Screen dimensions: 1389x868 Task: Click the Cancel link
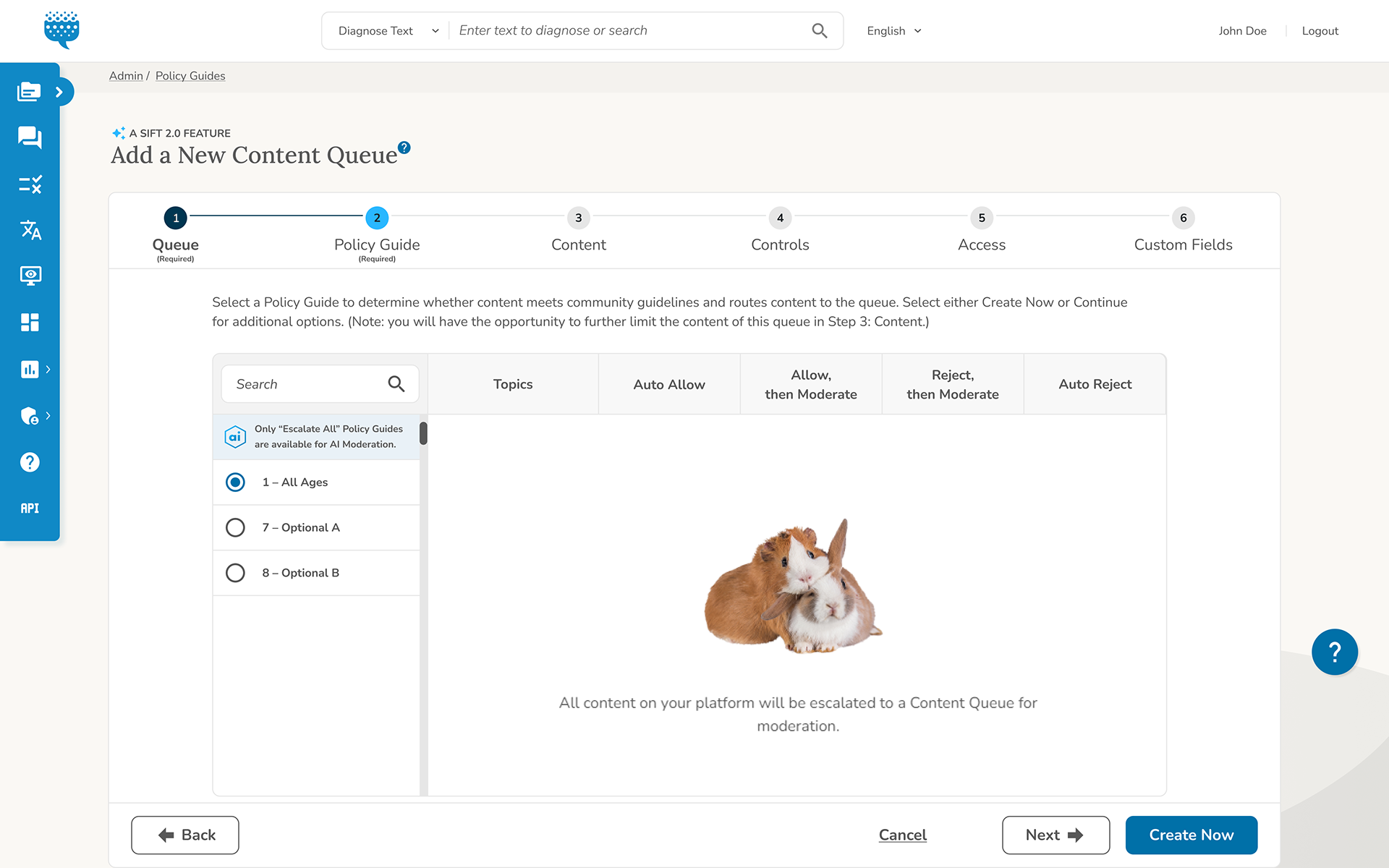pos(903,835)
